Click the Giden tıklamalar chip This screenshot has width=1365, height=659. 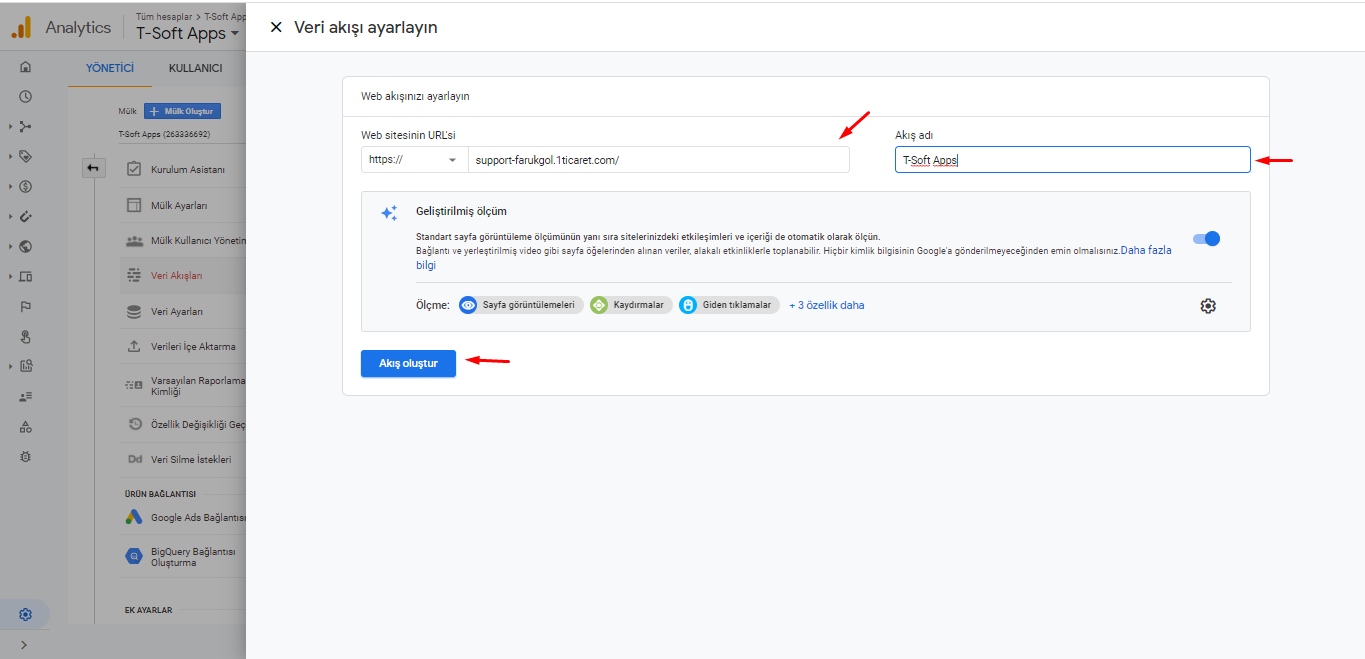729,305
